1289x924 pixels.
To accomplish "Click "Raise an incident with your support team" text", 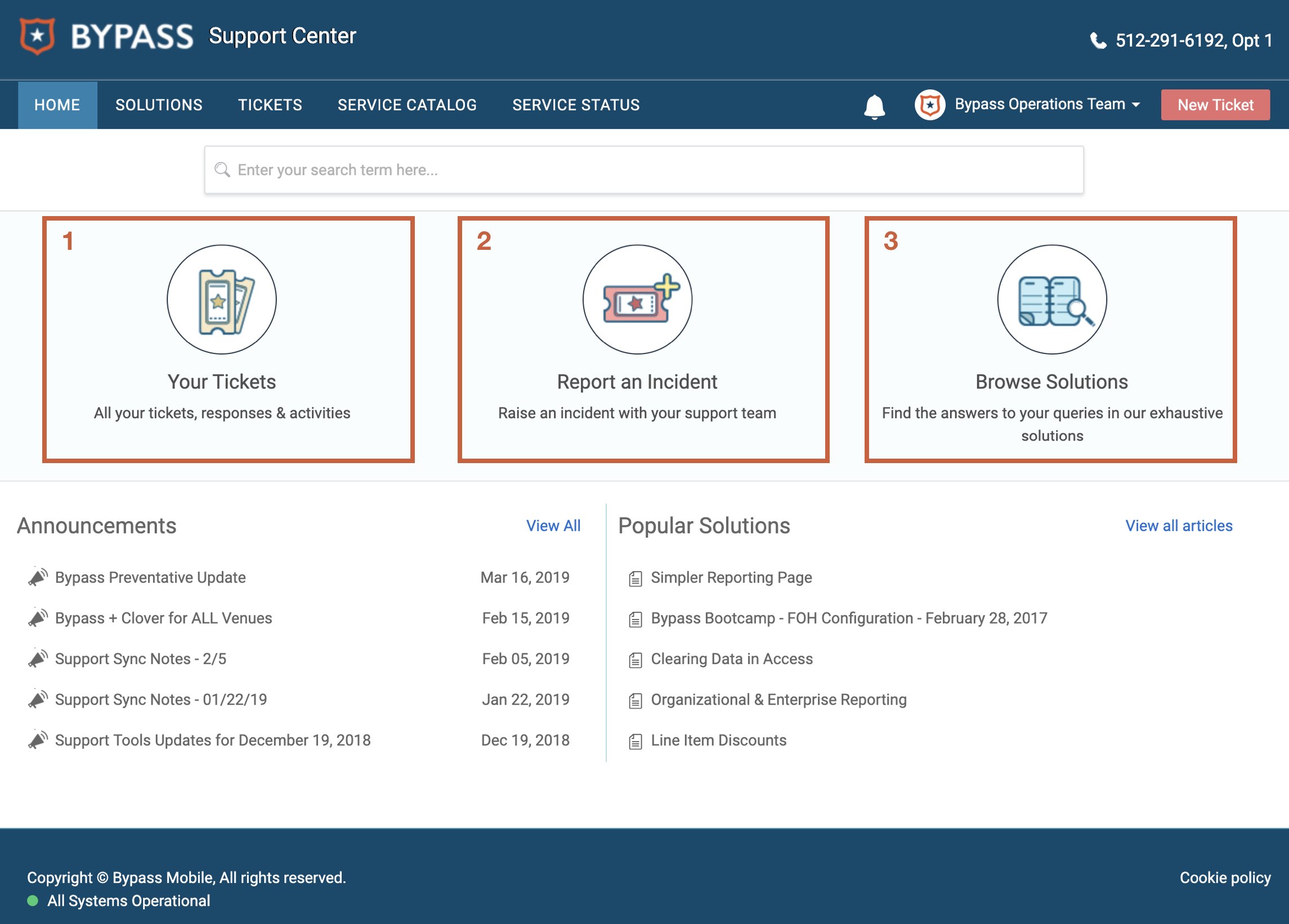I will click(x=637, y=413).
